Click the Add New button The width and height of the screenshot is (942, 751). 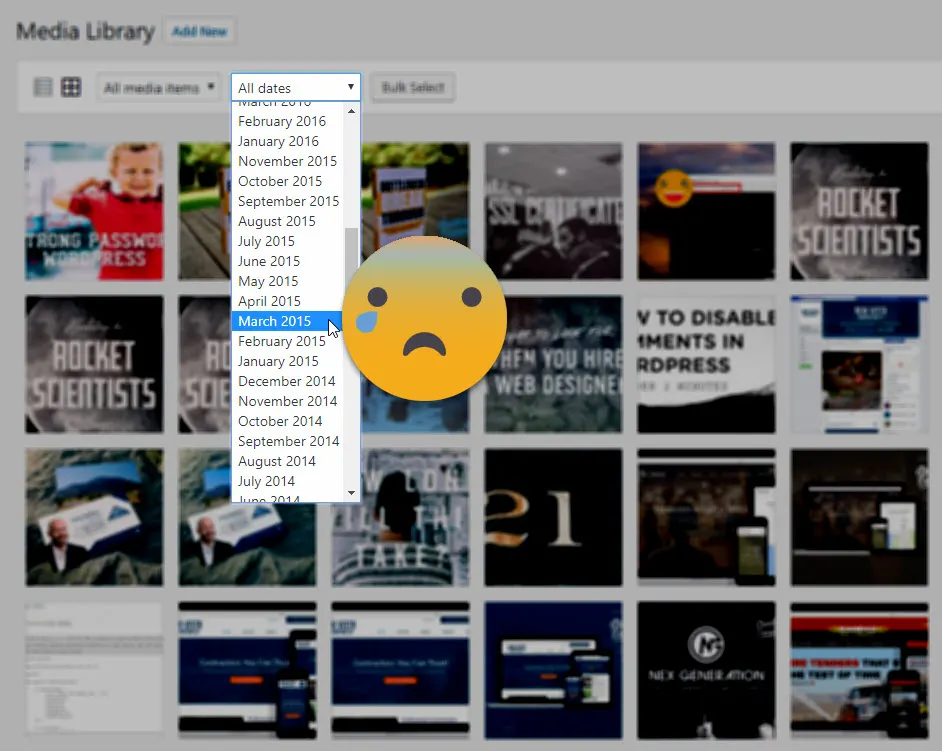[199, 31]
